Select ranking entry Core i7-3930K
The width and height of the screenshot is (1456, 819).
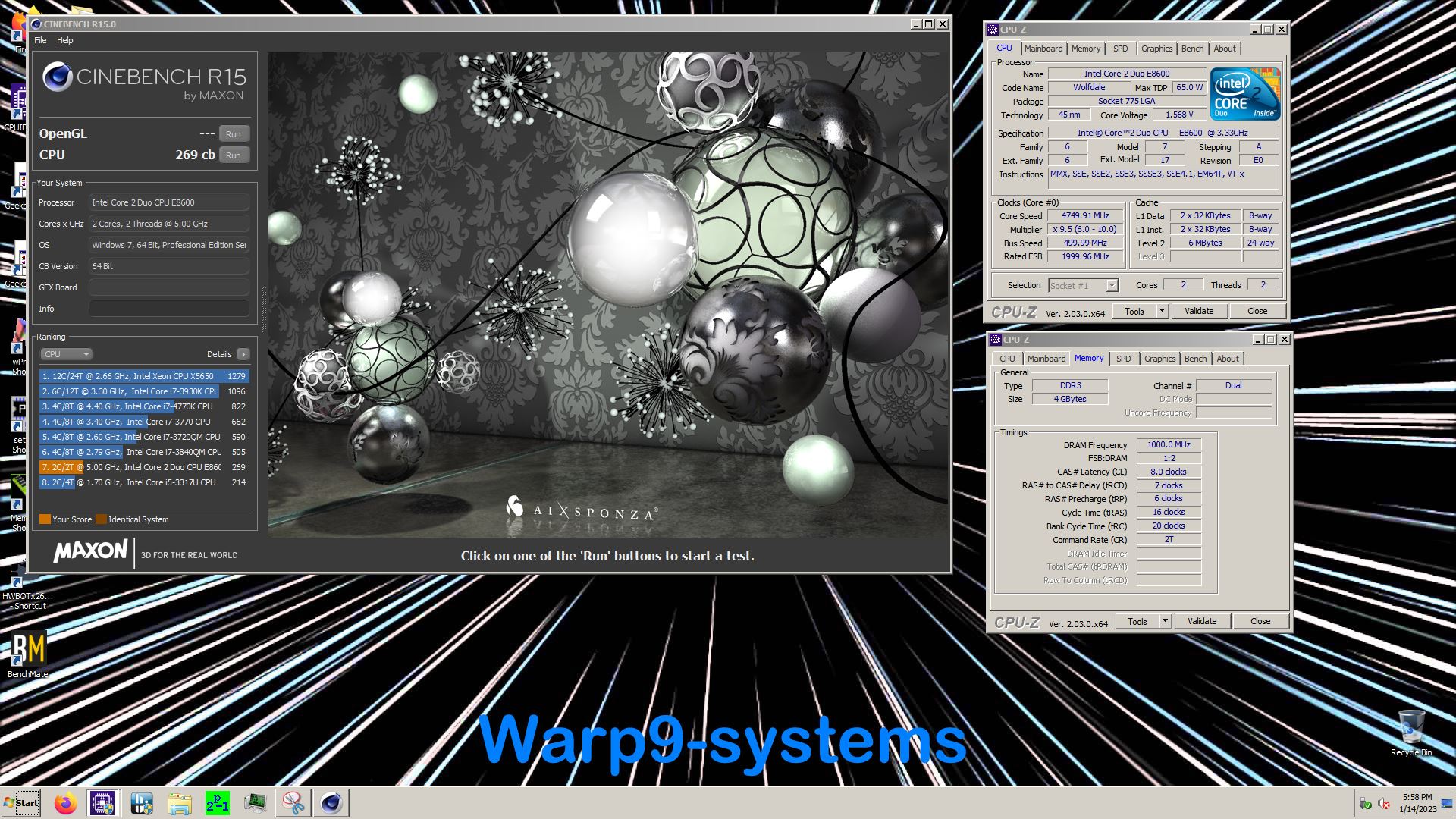[144, 391]
